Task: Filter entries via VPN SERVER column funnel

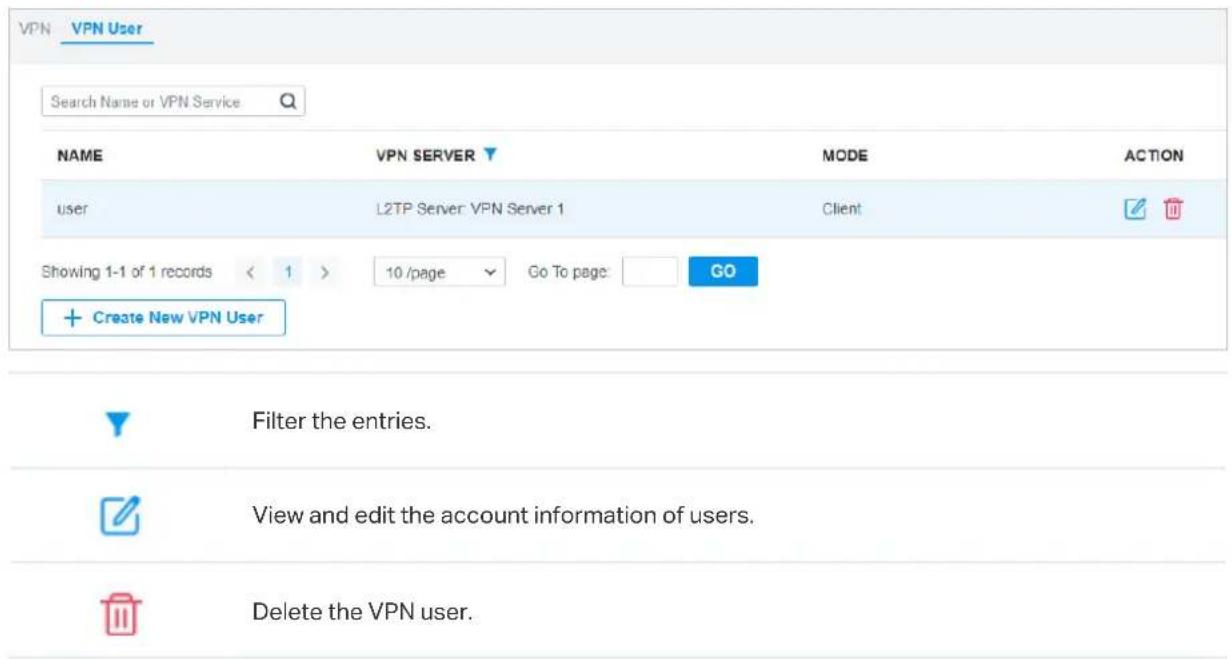Action: (490, 156)
